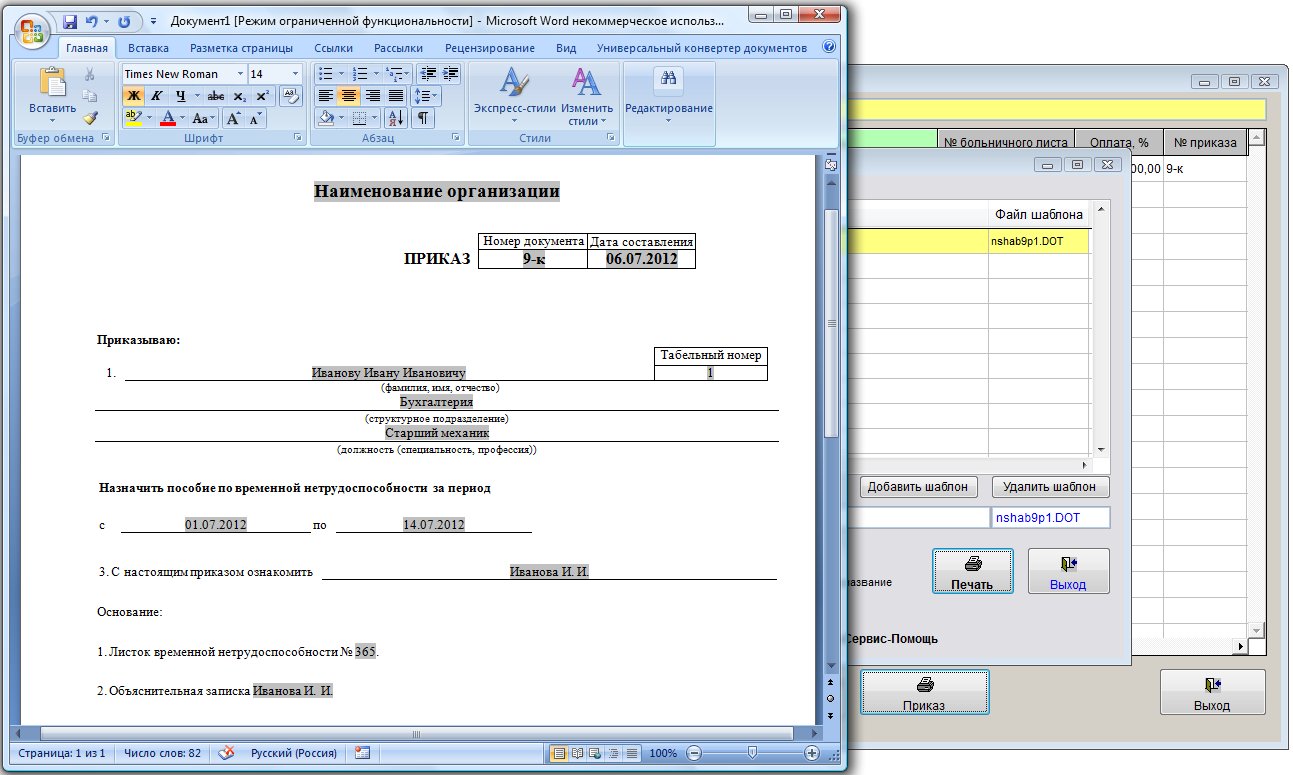Viewport: 1293px width, 775px height.
Task: Apply a bulleted list
Action: point(324,74)
